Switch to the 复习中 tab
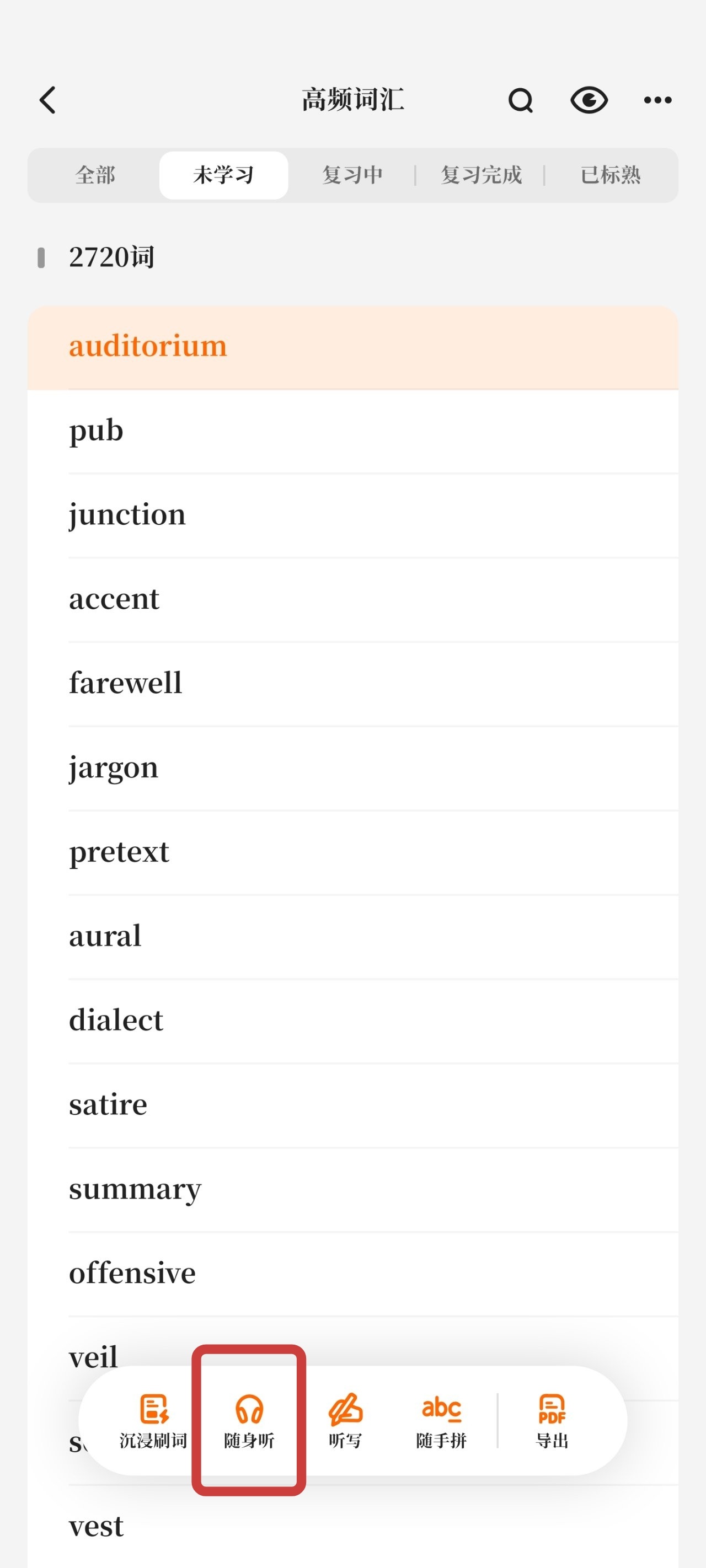The image size is (706, 1568). click(352, 175)
